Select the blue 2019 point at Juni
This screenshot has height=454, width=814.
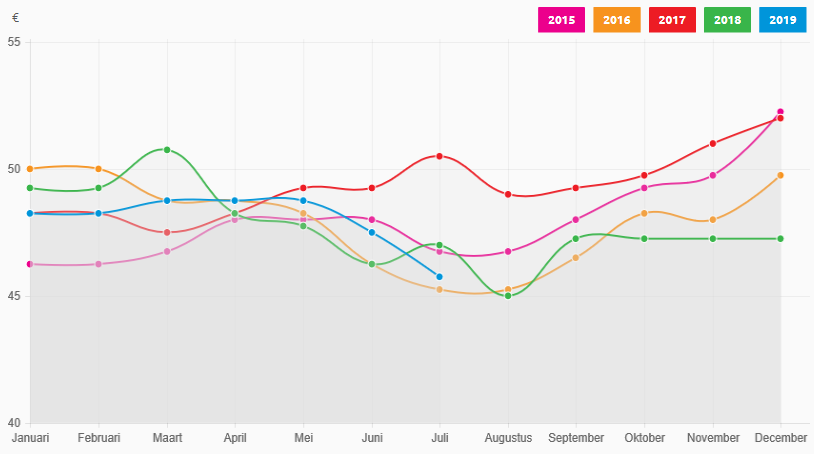372,232
